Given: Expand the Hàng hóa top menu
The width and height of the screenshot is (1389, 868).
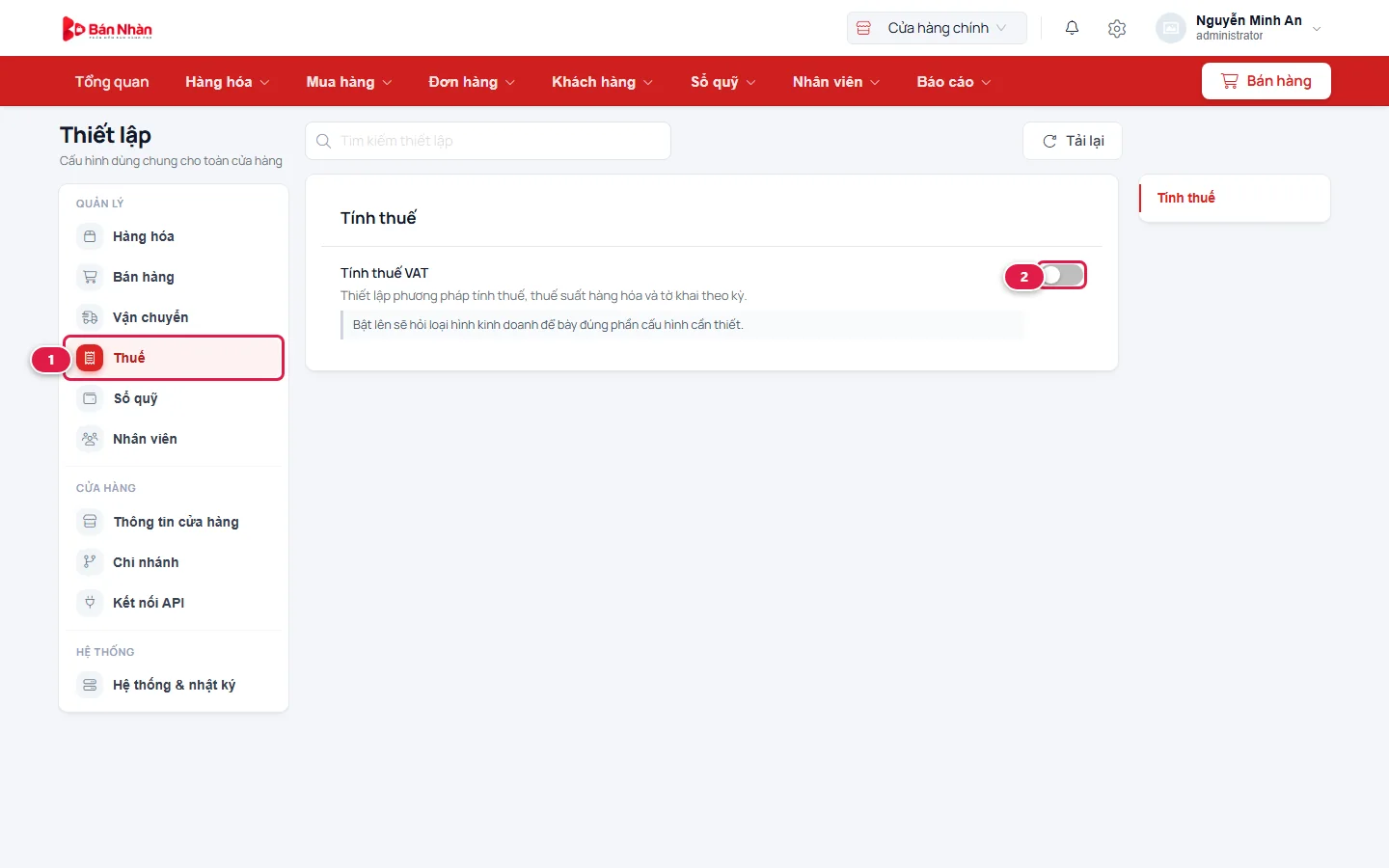Looking at the screenshot, I should (227, 82).
